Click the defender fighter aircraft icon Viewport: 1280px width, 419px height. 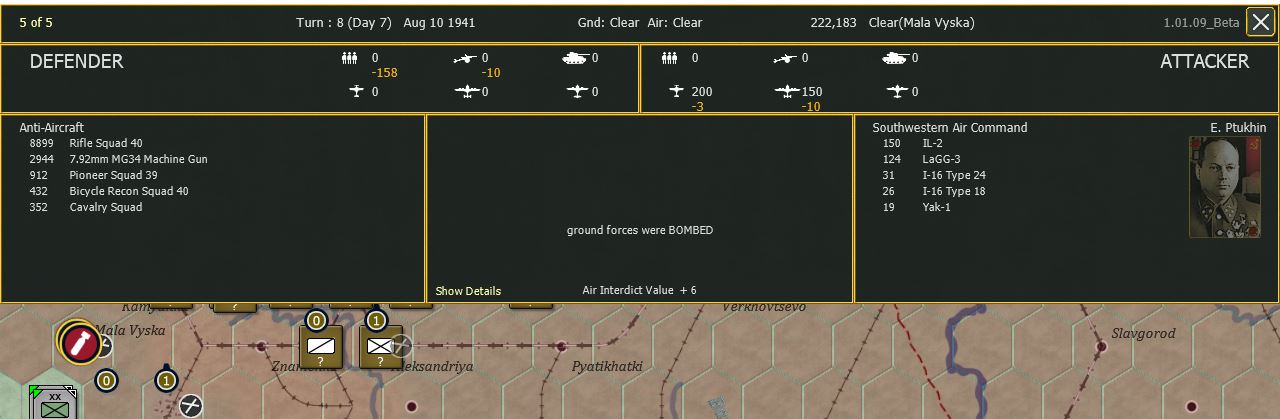[x=357, y=91]
